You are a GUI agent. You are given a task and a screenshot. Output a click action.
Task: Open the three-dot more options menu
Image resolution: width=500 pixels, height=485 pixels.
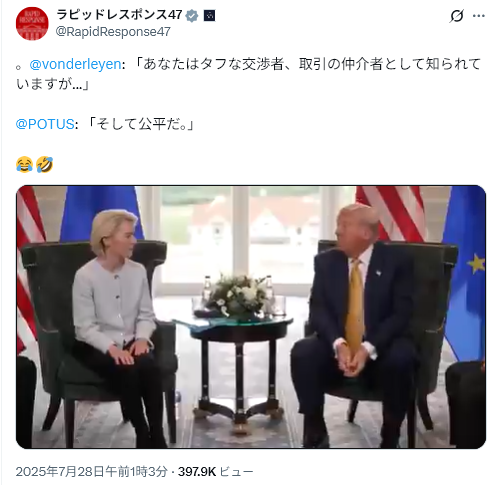point(479,16)
